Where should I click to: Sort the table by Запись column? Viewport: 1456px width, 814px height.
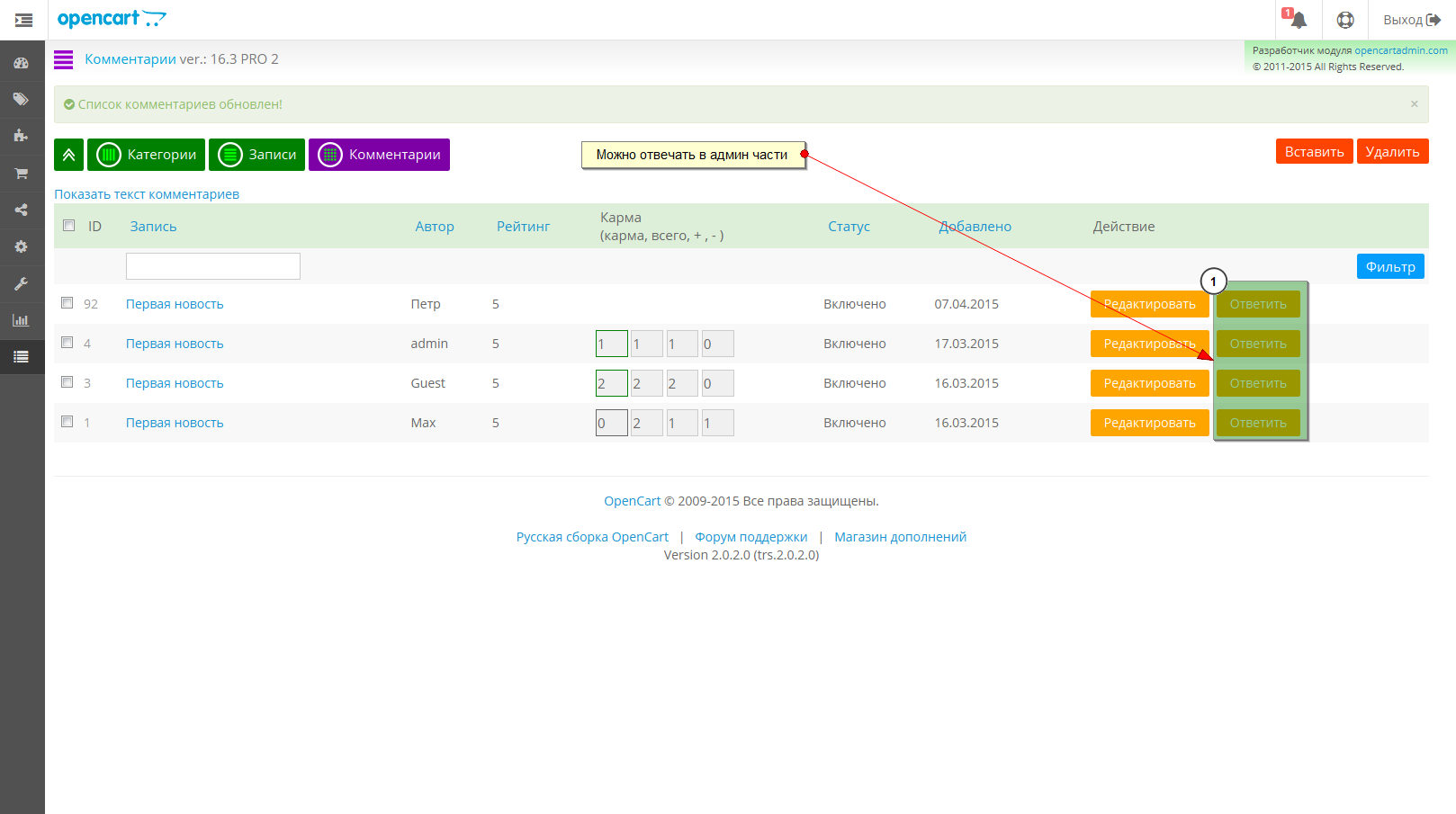[153, 227]
